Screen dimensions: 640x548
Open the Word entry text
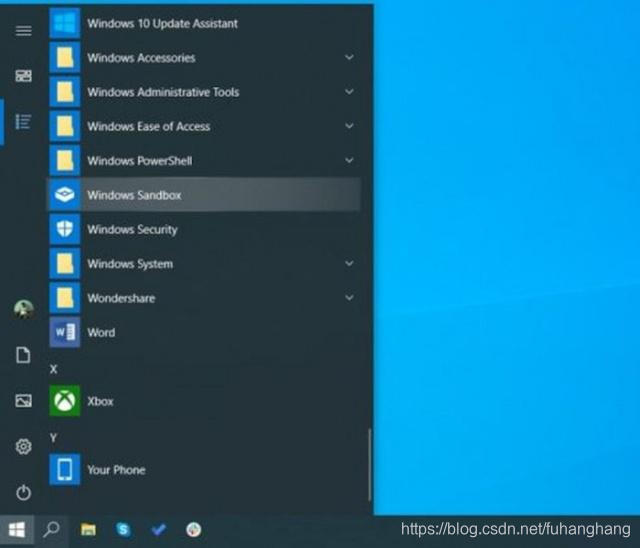tap(101, 333)
